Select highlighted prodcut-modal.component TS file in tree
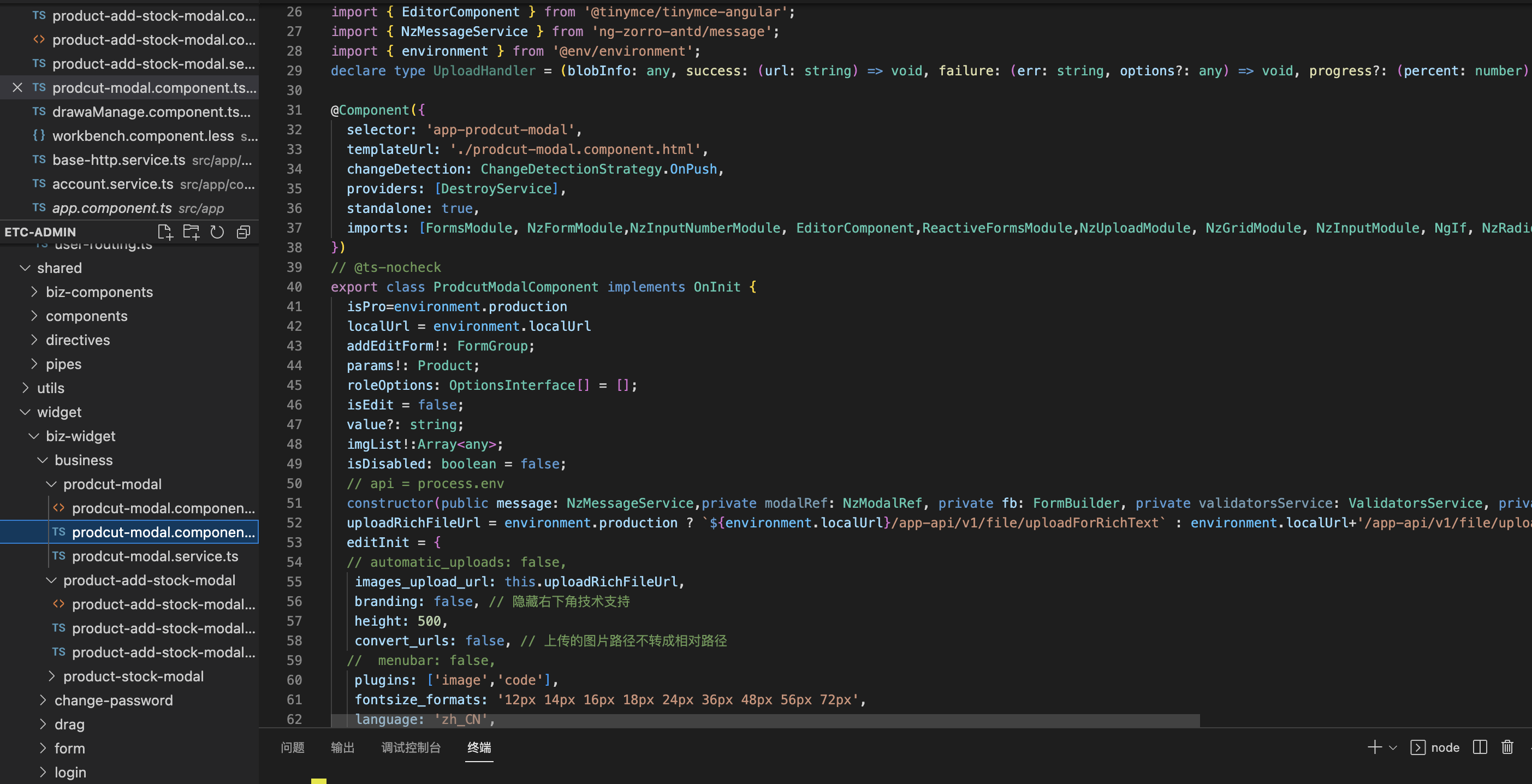1532x784 pixels. pos(129,532)
